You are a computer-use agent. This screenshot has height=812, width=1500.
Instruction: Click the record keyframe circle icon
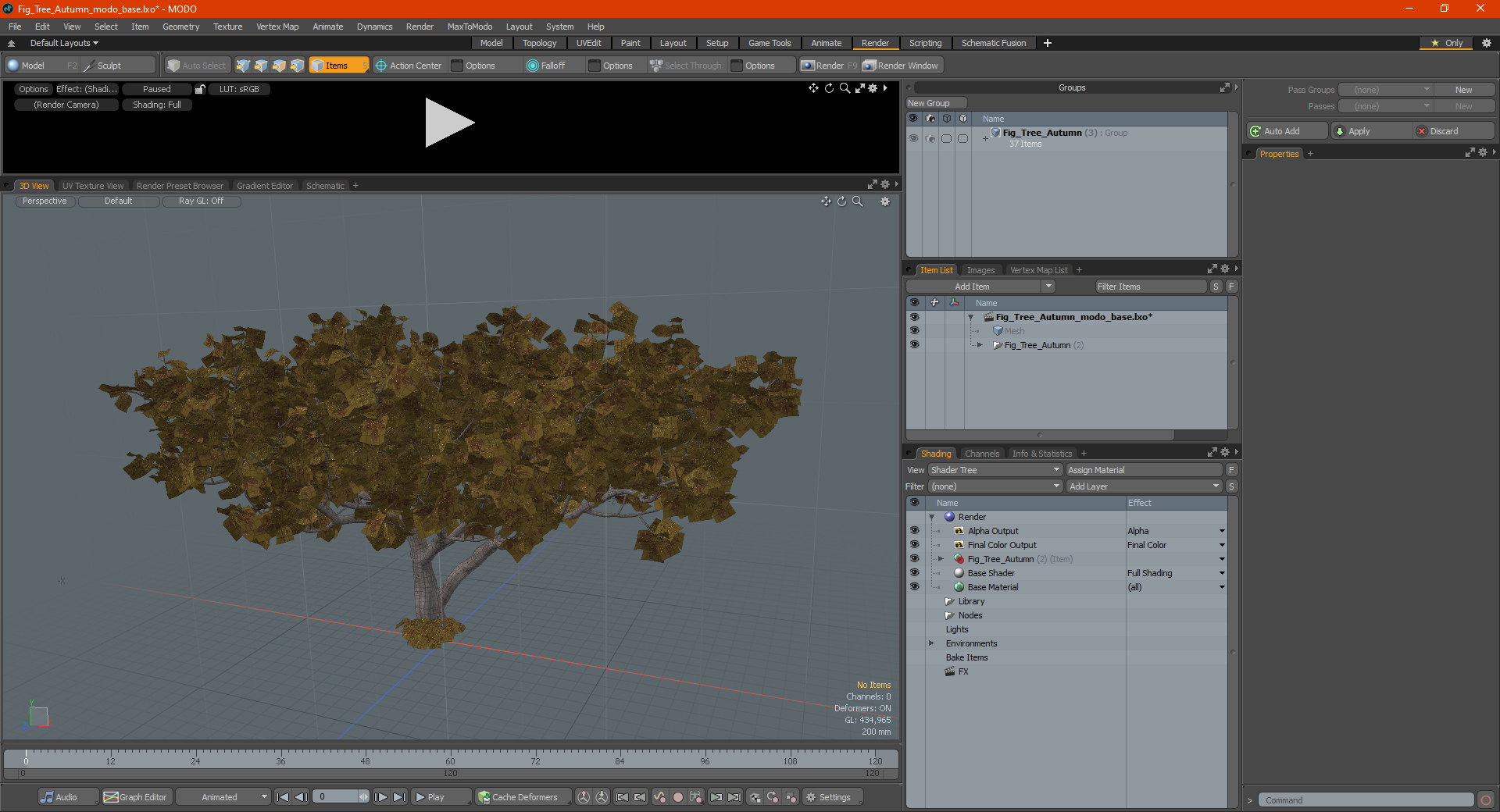[678, 797]
